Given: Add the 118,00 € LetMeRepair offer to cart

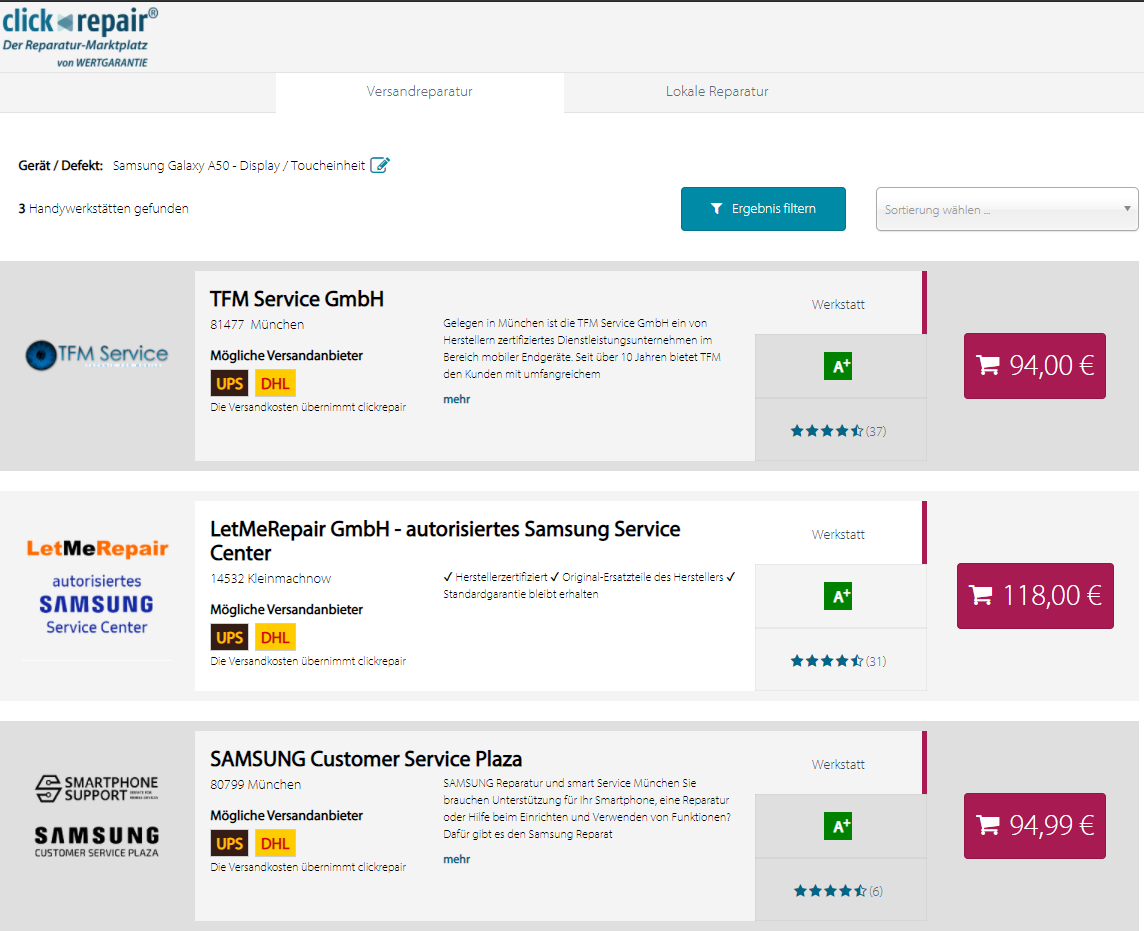Looking at the screenshot, I should pyautogui.click(x=1035, y=596).
